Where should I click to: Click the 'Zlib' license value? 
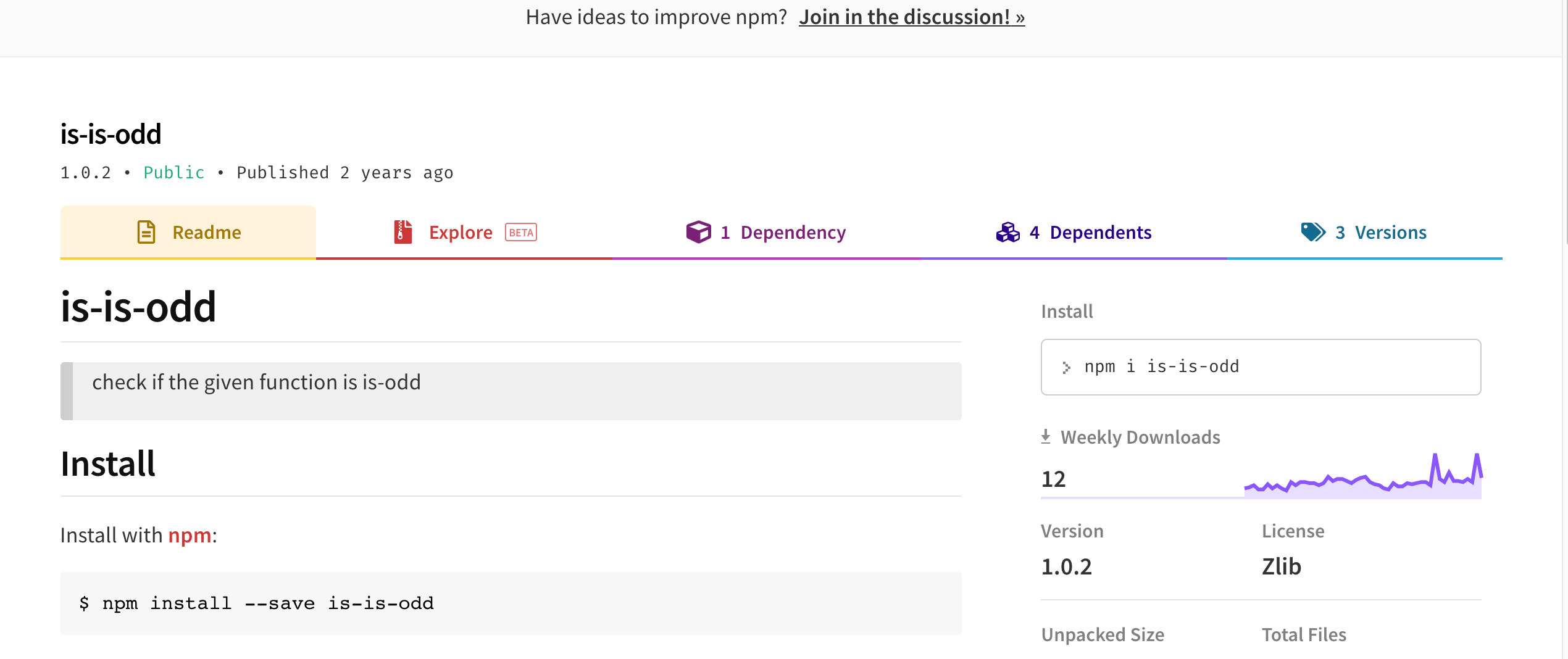click(x=1282, y=566)
